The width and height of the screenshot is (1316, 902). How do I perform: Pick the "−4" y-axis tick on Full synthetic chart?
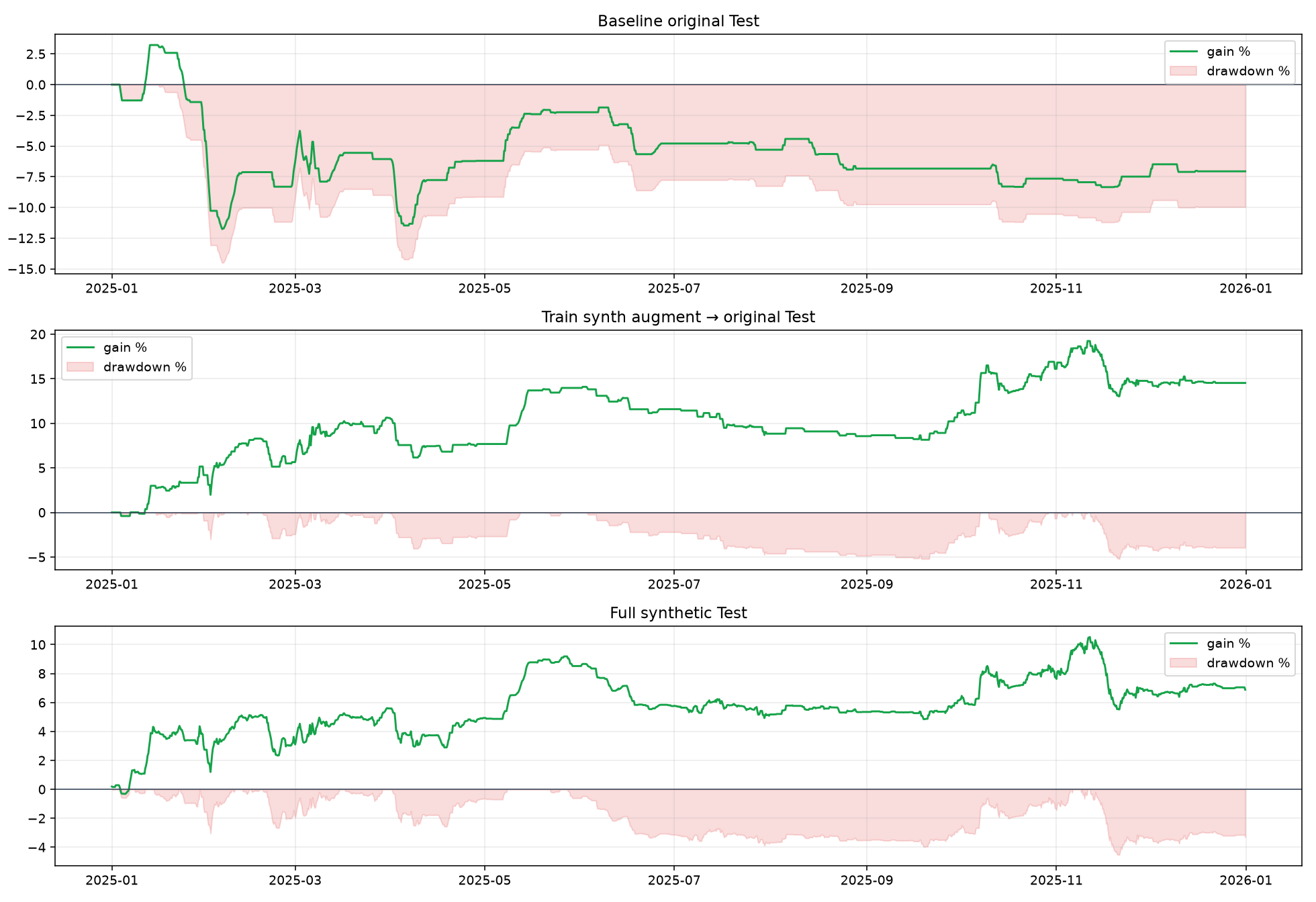pos(37,847)
